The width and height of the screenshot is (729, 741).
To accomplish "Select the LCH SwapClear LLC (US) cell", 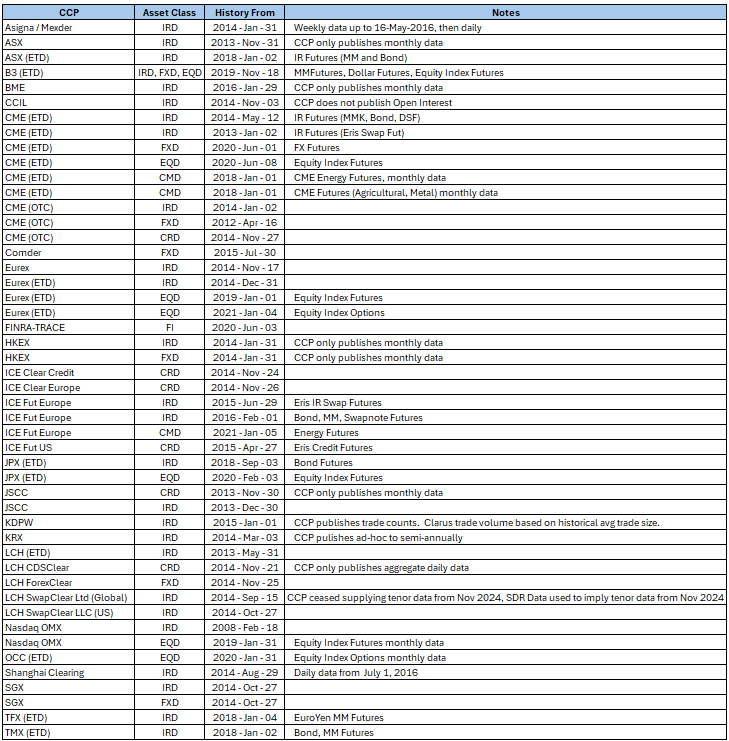I will pos(69,613).
